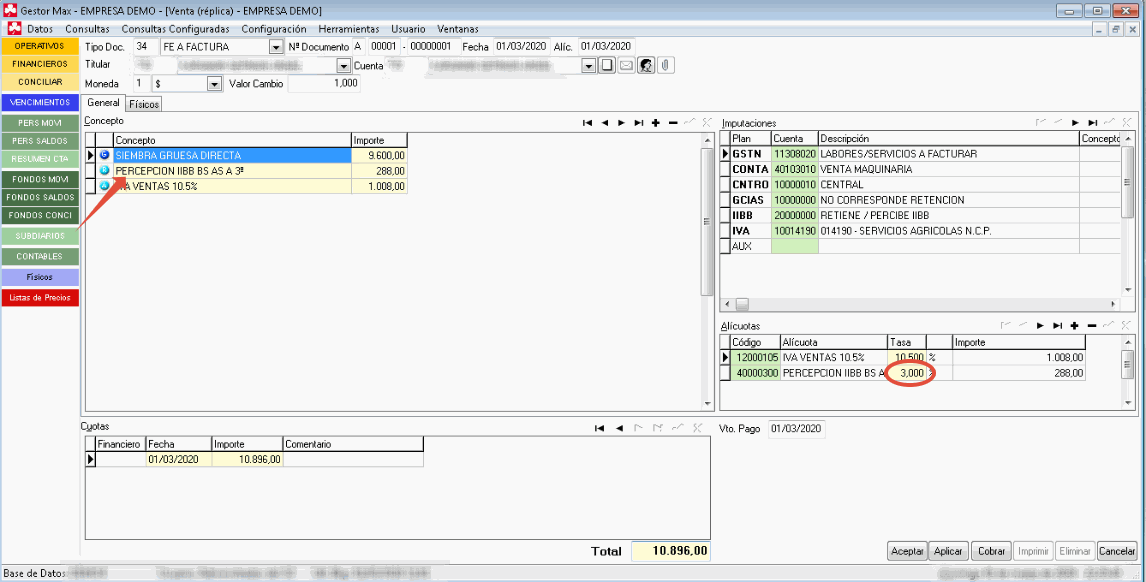Click the Aceptar button
The height and width of the screenshot is (582, 1146).
(908, 551)
